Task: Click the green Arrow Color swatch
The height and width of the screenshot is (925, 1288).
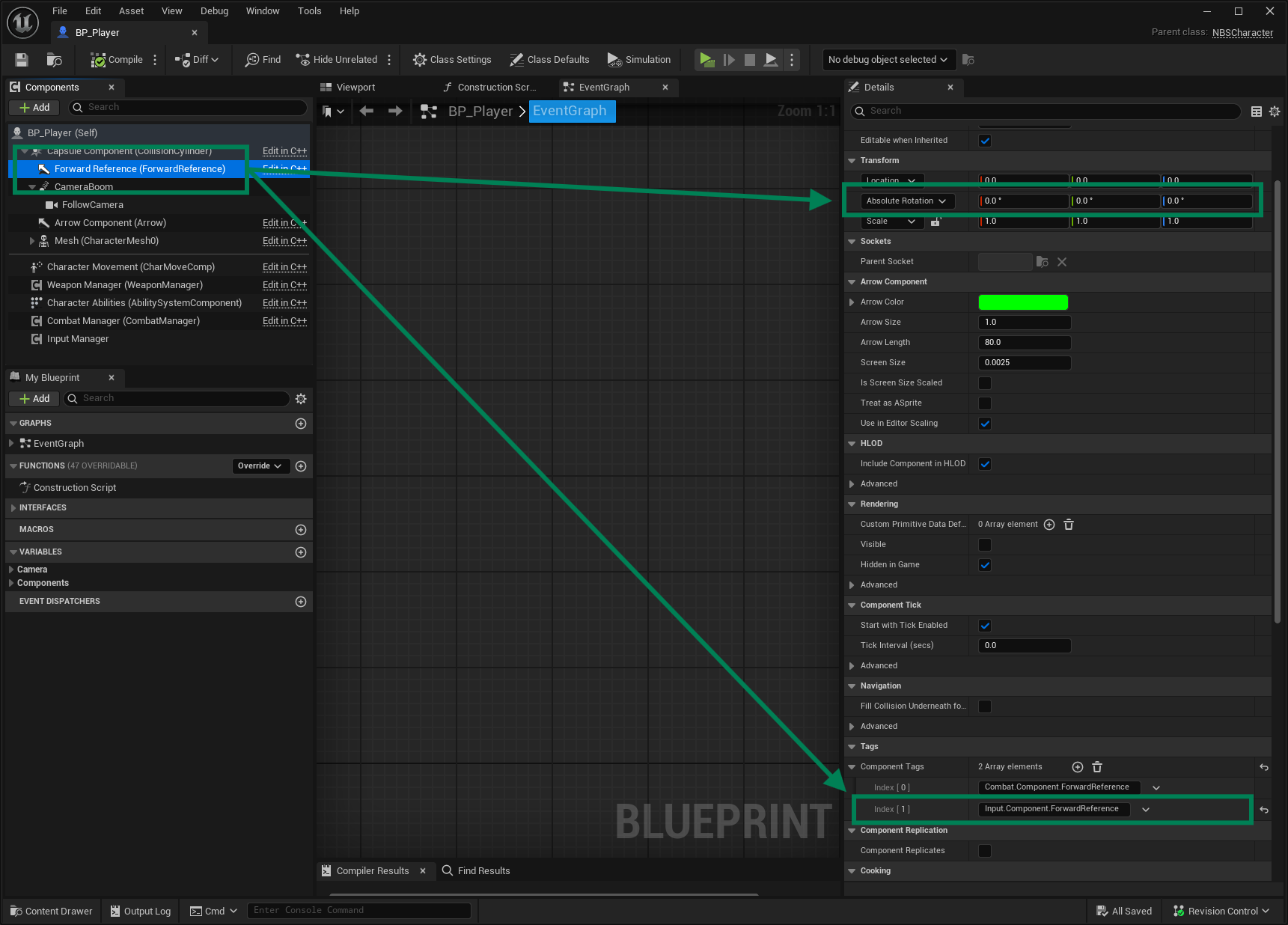Action: [1023, 302]
